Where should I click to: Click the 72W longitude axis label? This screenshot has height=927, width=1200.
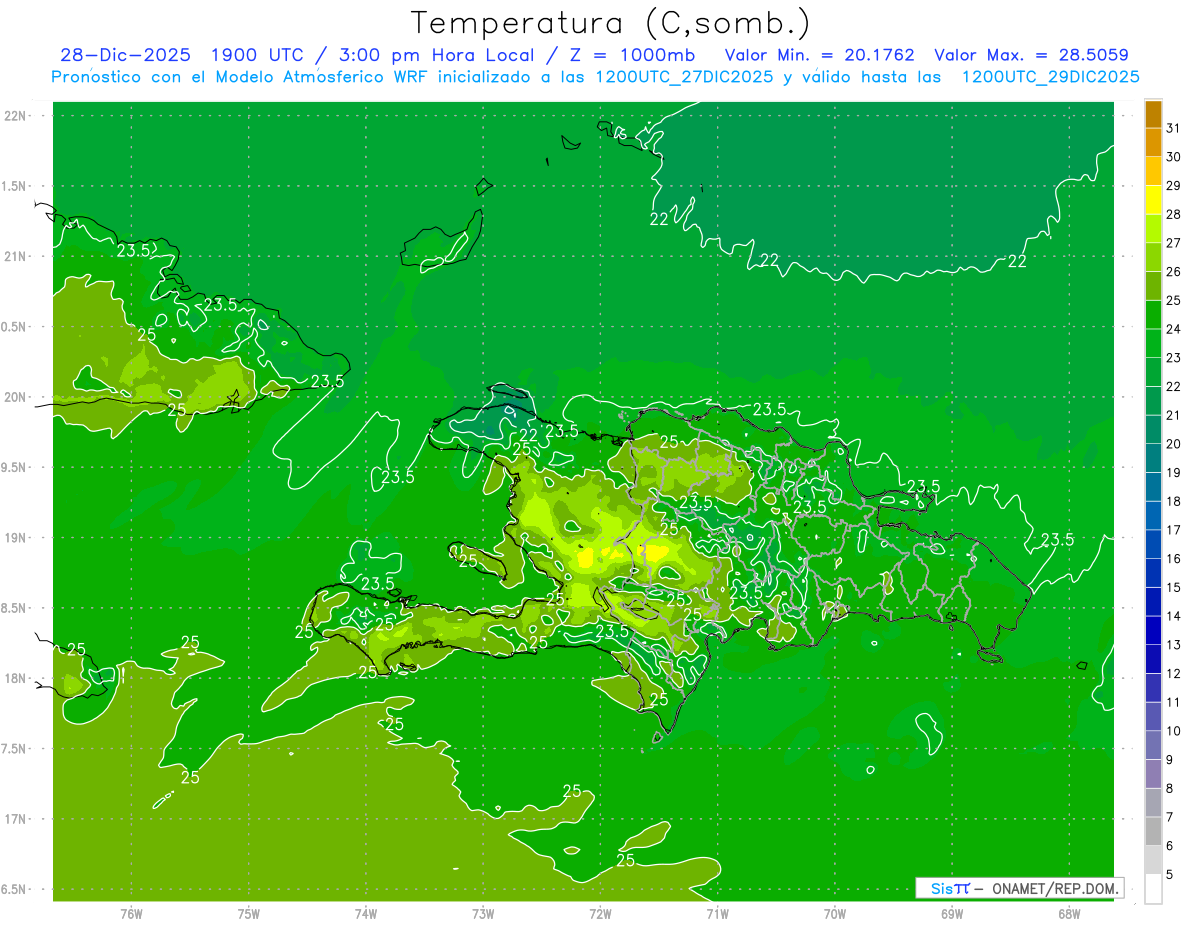pyautogui.click(x=600, y=913)
